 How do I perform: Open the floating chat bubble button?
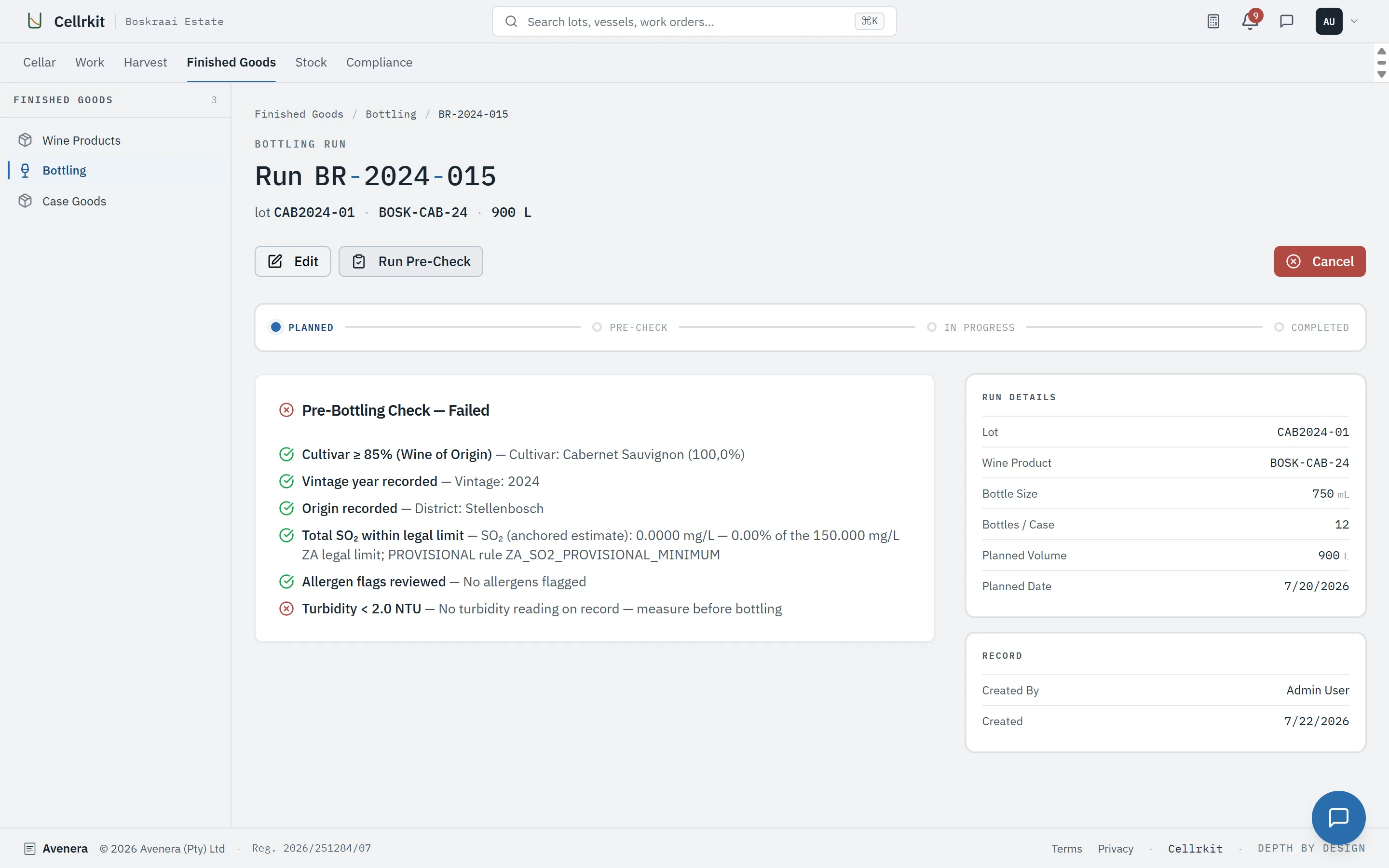point(1338,817)
